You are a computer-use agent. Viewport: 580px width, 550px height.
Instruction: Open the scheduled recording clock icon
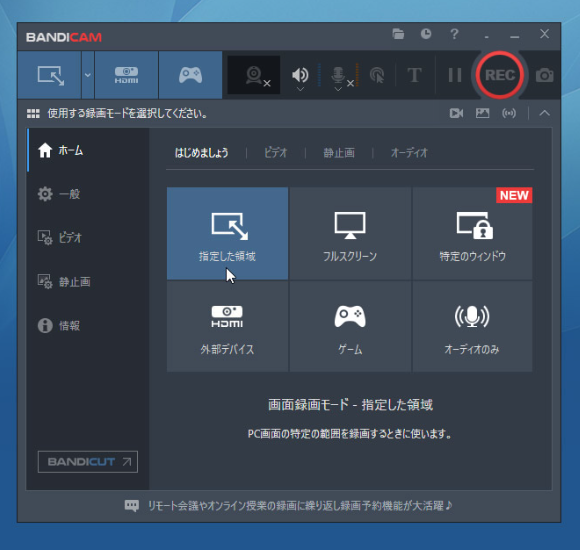[426, 34]
